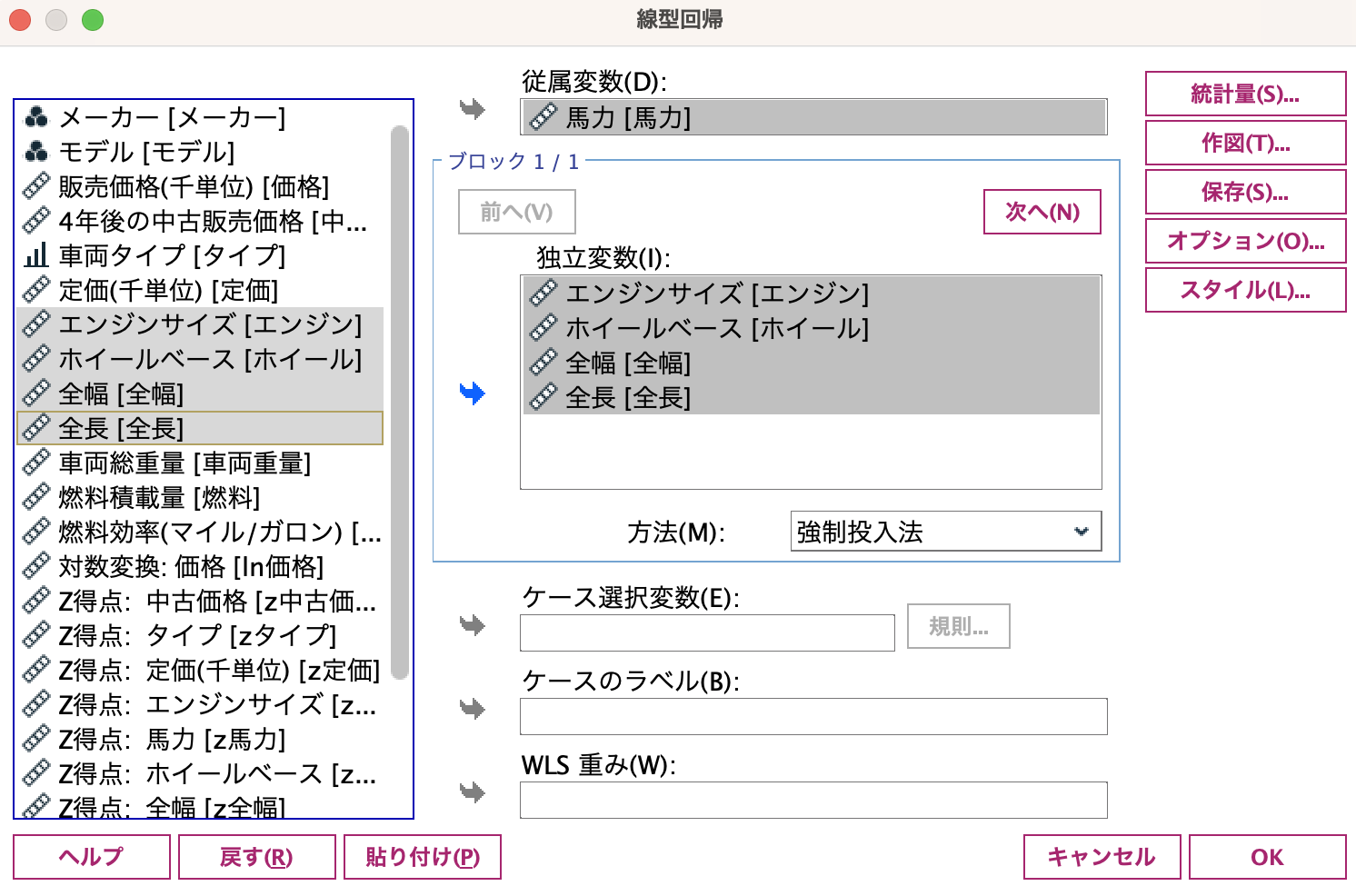This screenshot has height=896, width=1356.
Task: Click the scale ruler icon beside 馬力 [馬力]
Action: (x=544, y=116)
